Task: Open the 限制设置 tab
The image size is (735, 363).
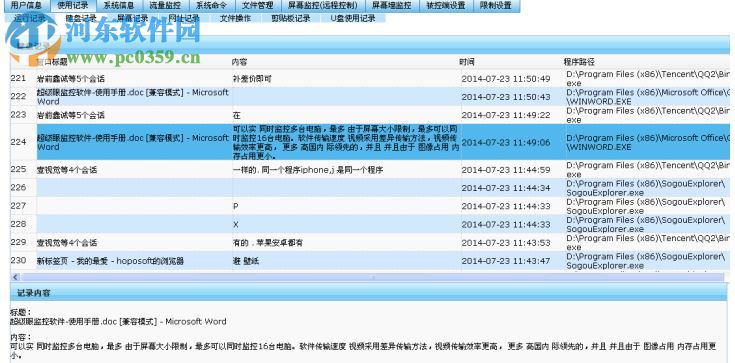Action: click(x=496, y=6)
